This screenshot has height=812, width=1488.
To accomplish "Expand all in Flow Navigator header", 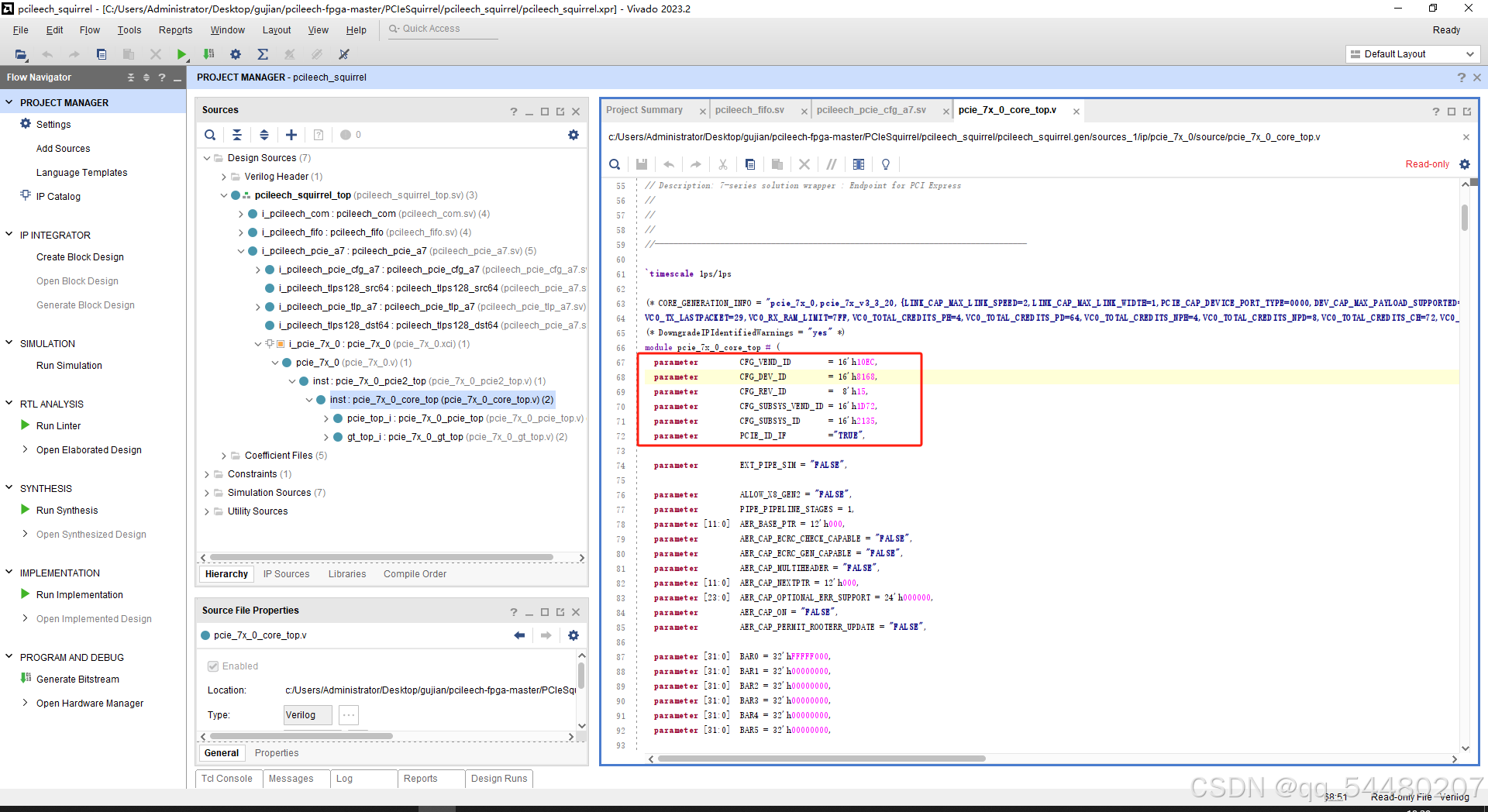I will point(146,77).
